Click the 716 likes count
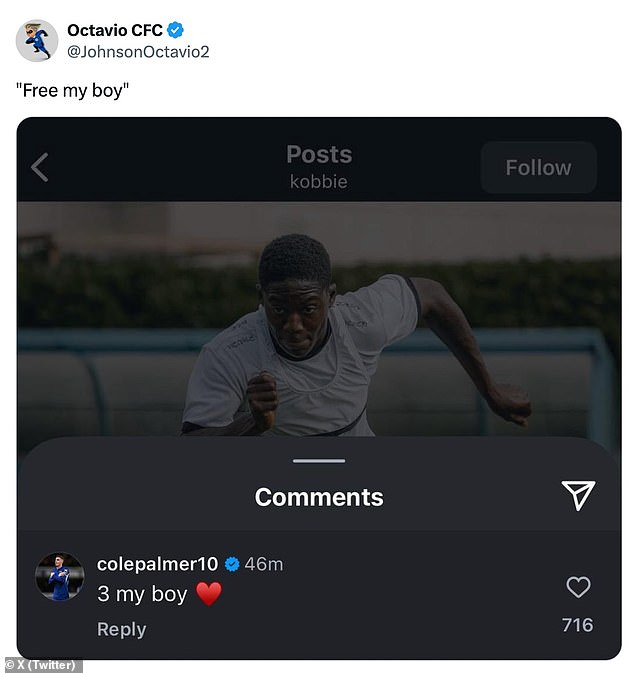This screenshot has height=673, width=634. [x=577, y=625]
